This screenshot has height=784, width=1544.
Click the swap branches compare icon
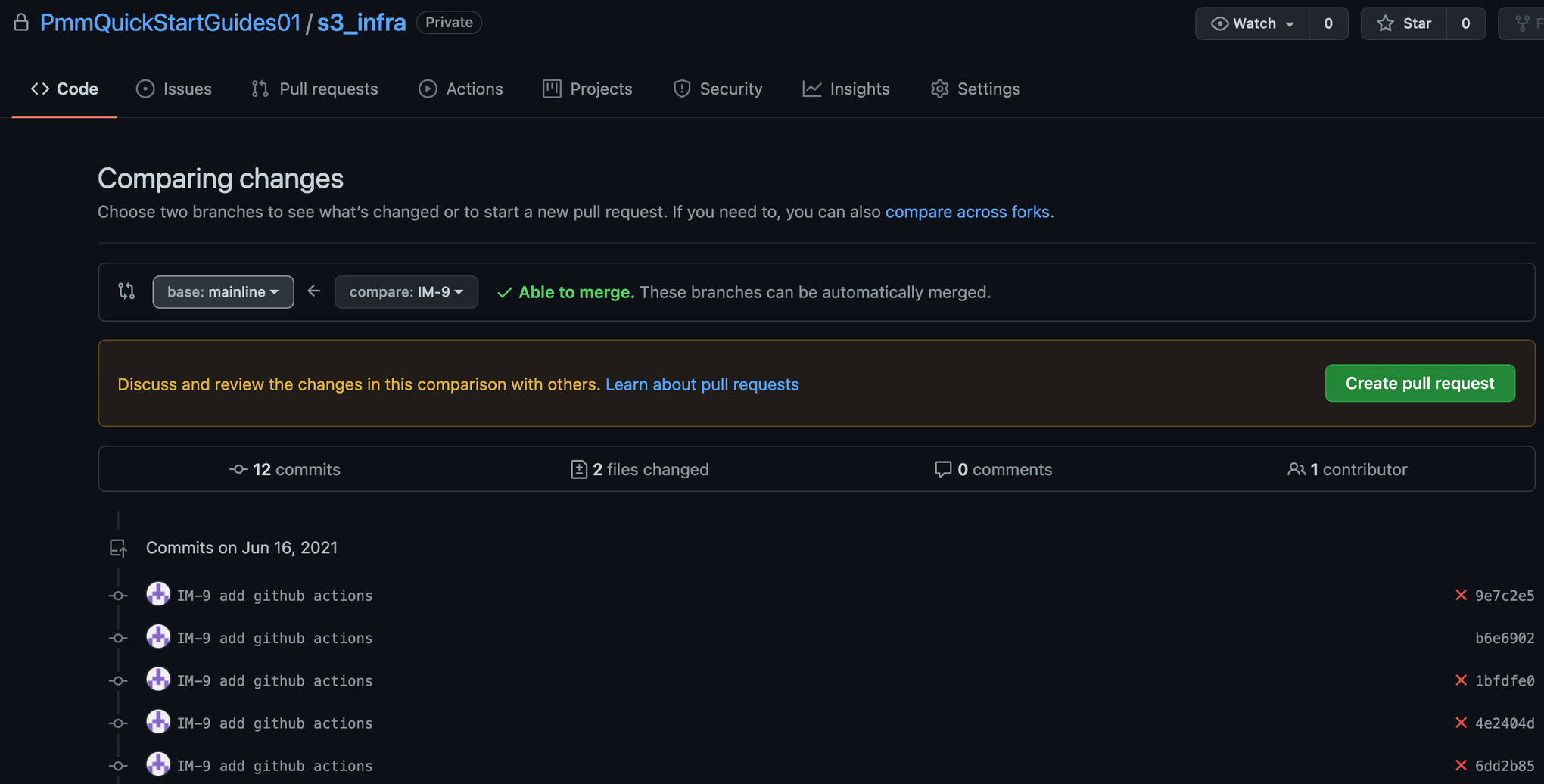click(126, 291)
